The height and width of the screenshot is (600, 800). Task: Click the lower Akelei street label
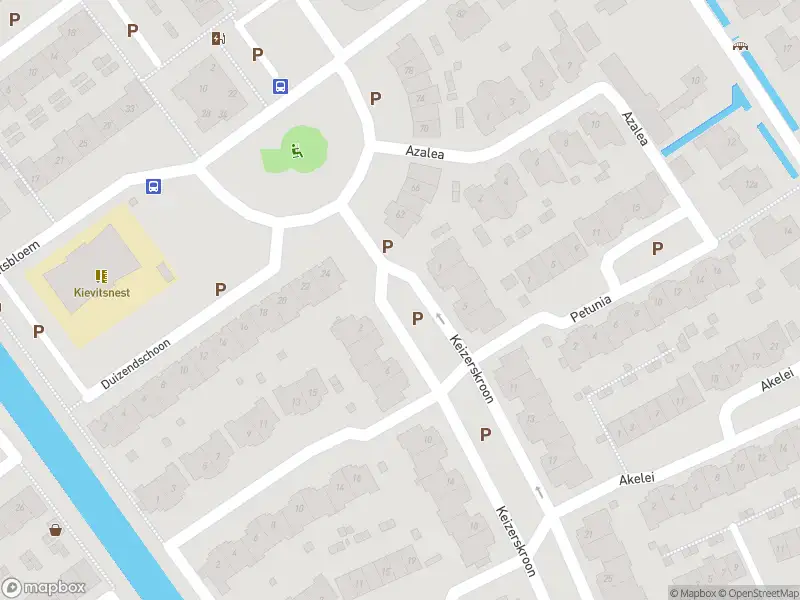pyautogui.click(x=637, y=479)
